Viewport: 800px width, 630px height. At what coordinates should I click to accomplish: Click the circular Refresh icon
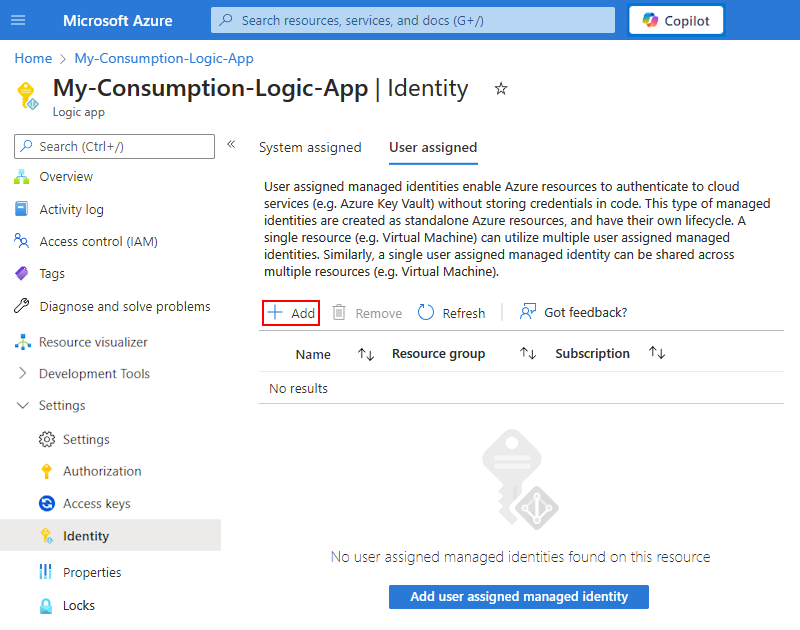point(426,312)
